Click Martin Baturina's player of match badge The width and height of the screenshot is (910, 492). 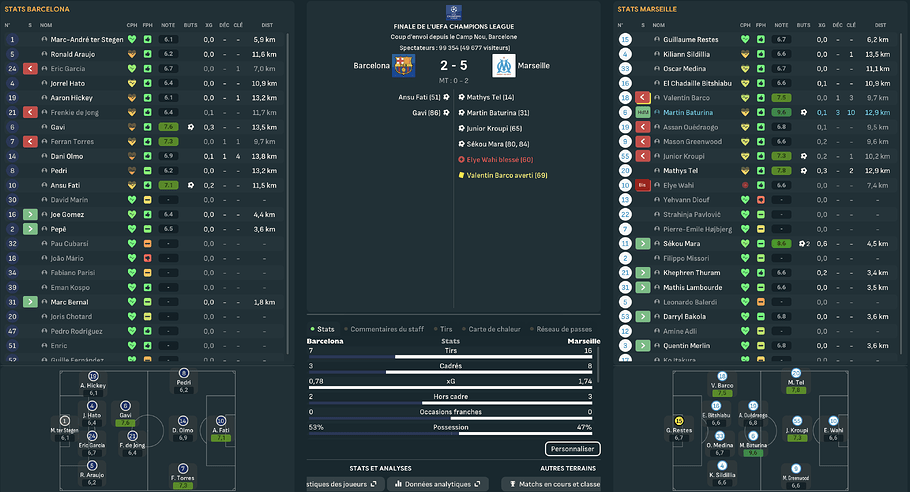coord(642,113)
